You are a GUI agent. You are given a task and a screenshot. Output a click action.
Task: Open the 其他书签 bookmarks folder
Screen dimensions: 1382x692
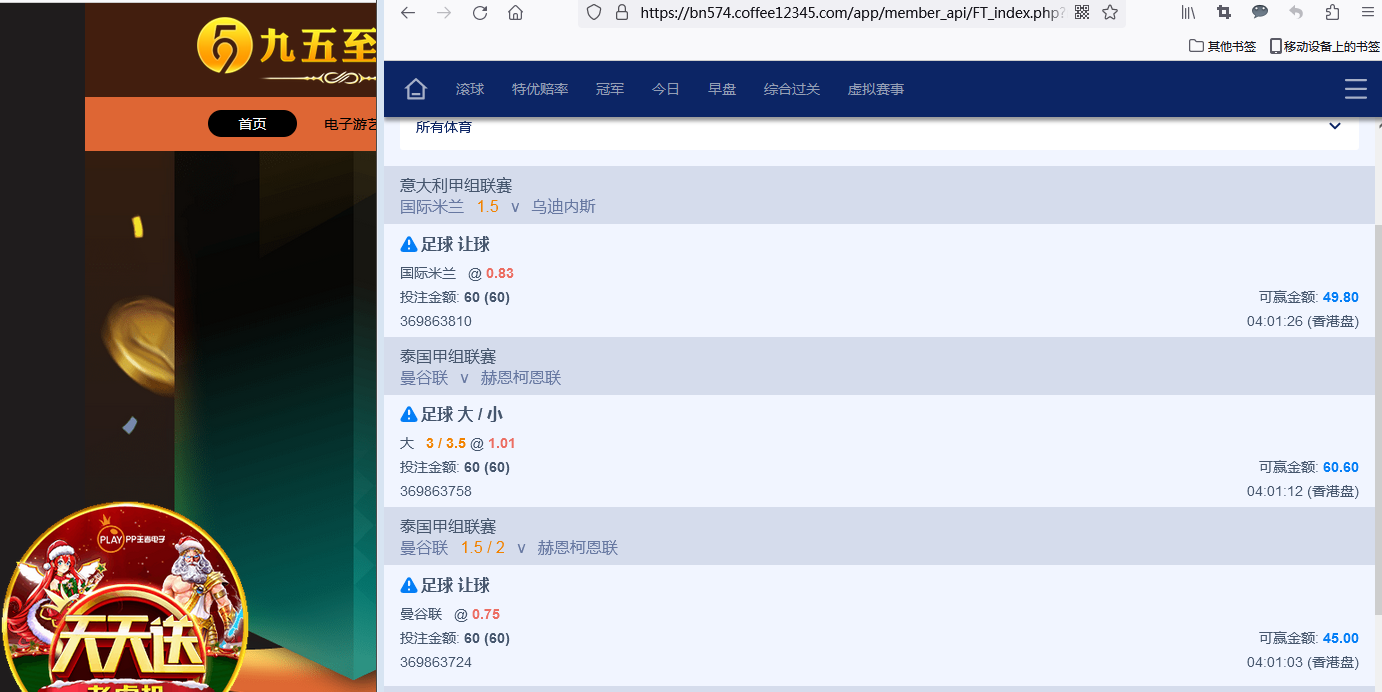[1222, 46]
